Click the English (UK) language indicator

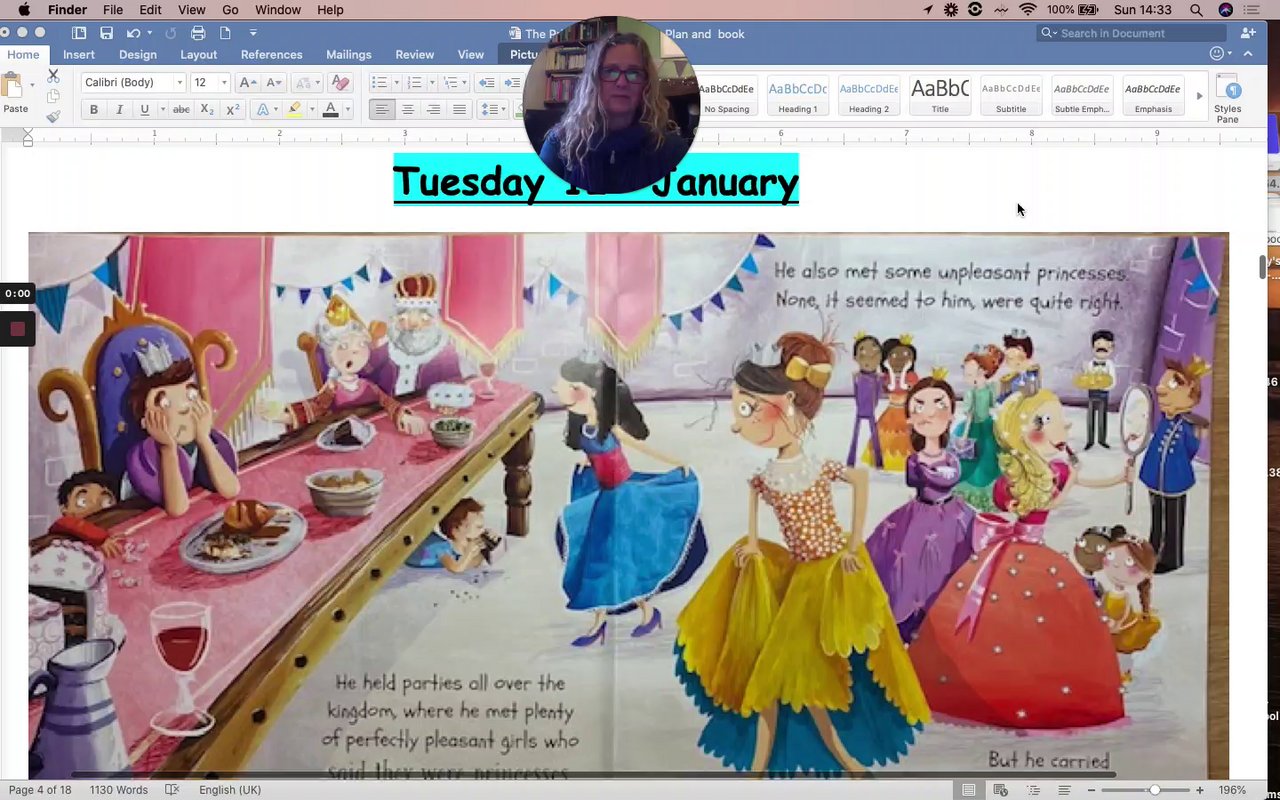tap(230, 790)
